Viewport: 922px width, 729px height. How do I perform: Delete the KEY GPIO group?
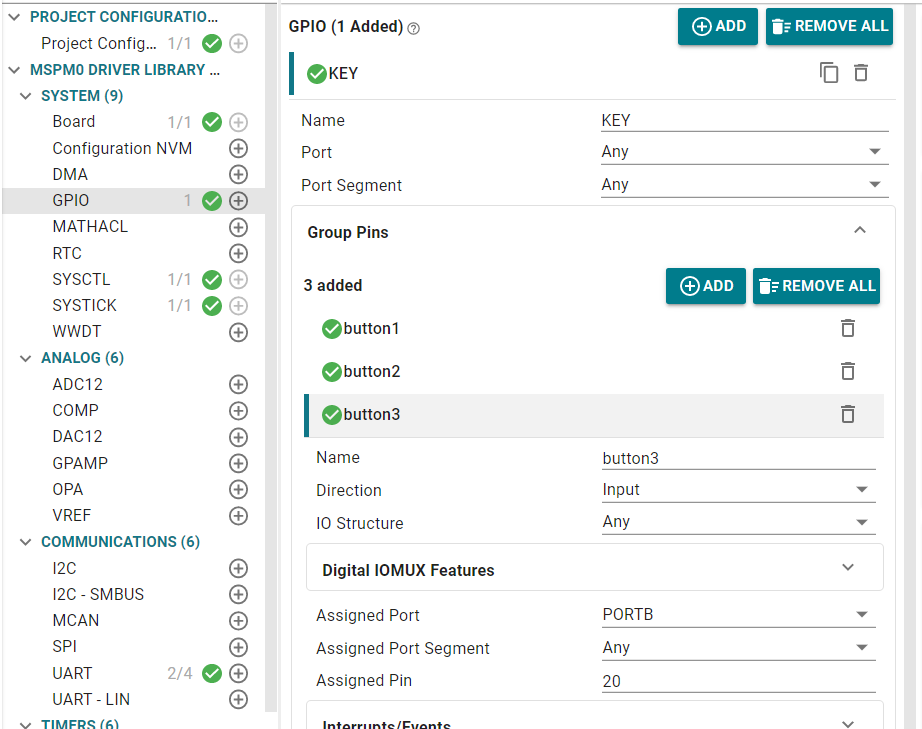[x=861, y=73]
